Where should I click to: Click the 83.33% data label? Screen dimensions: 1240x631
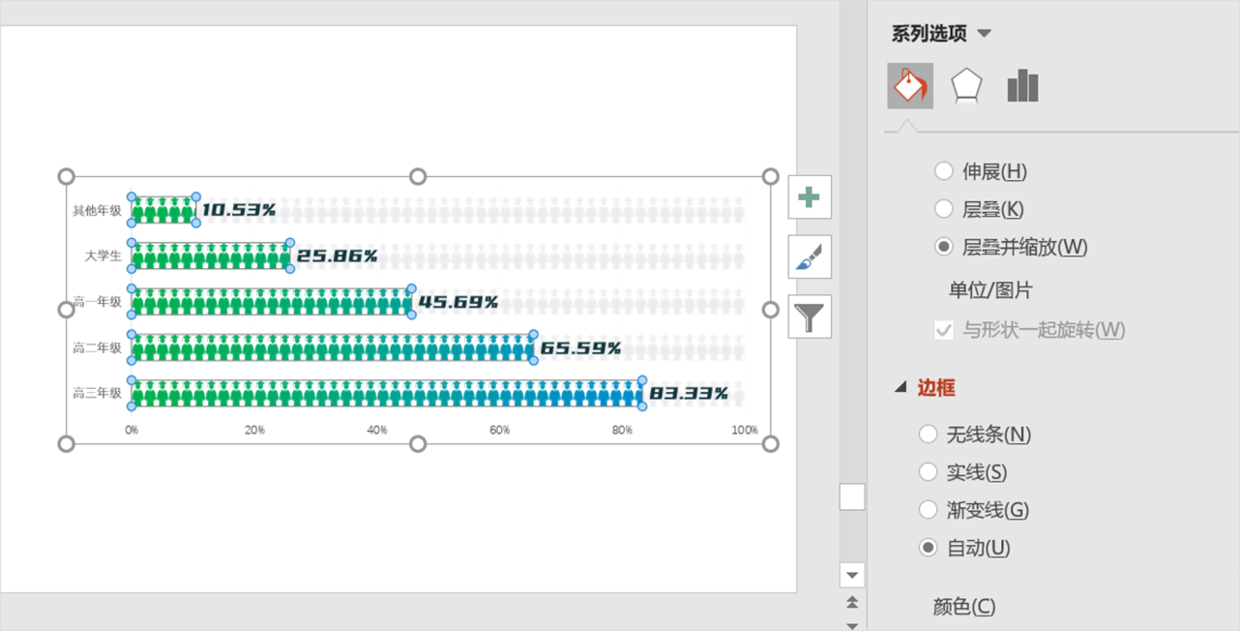pos(689,394)
